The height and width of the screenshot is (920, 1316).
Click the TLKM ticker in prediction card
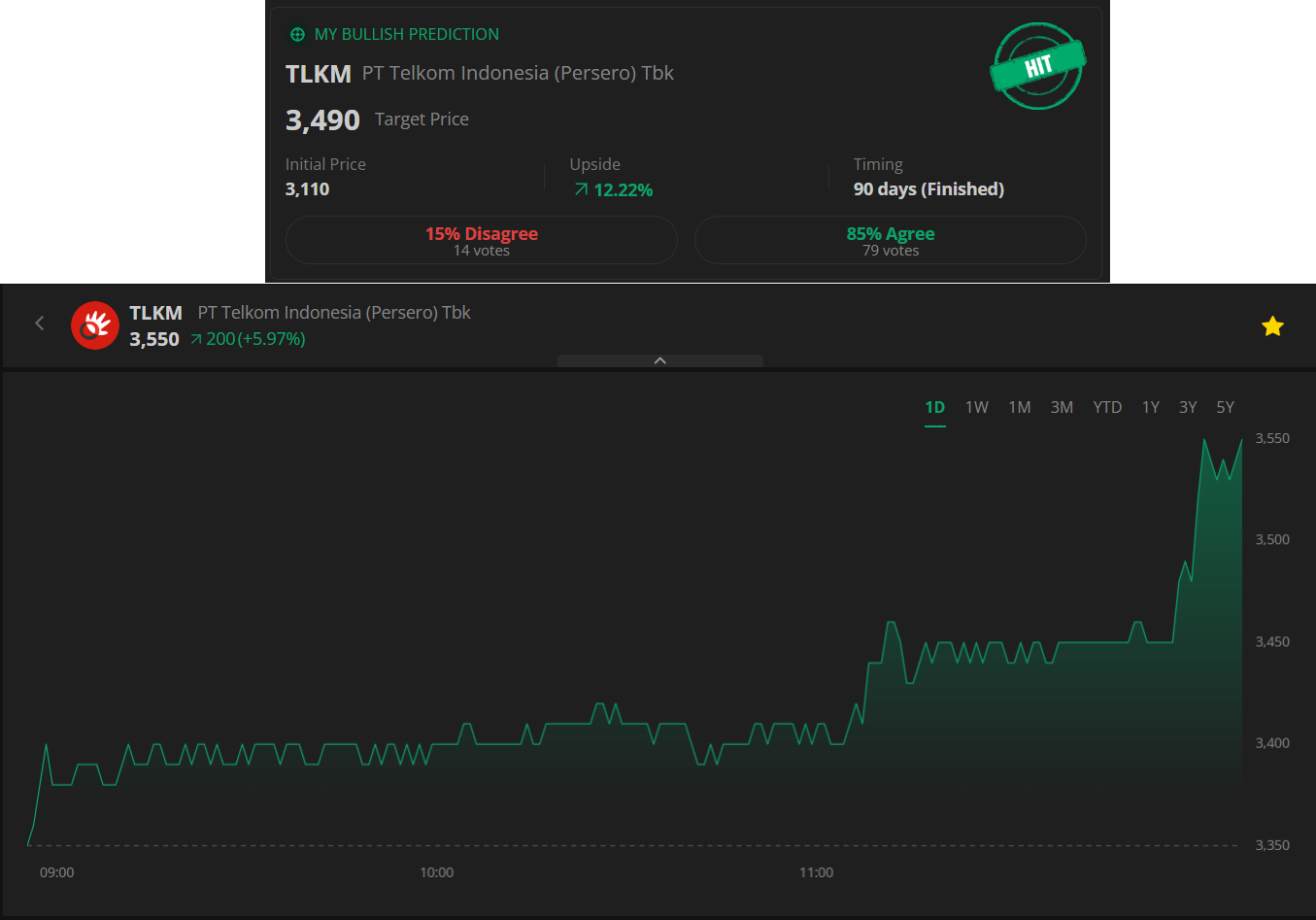pos(319,74)
